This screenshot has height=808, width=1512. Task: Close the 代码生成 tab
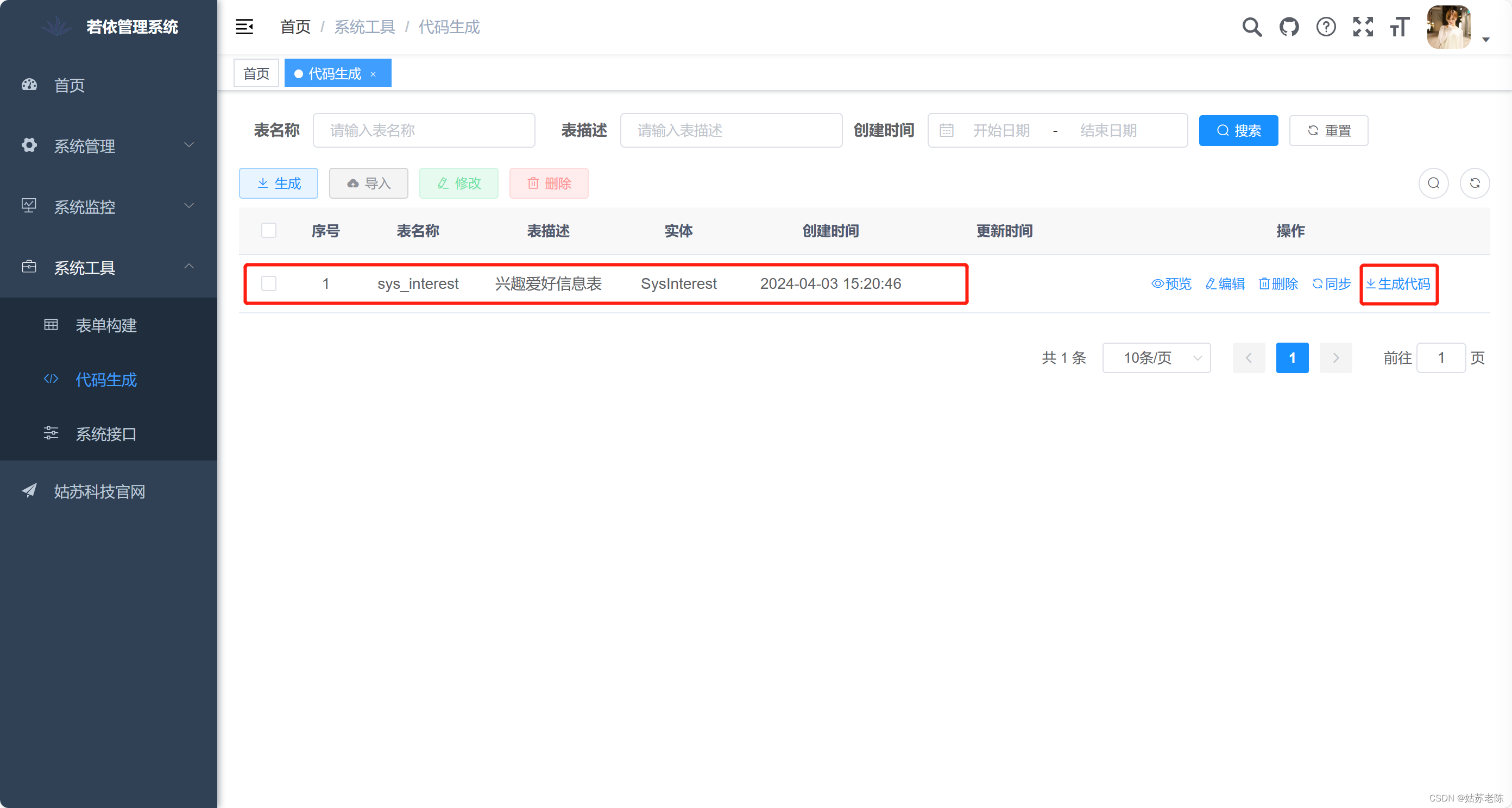373,74
